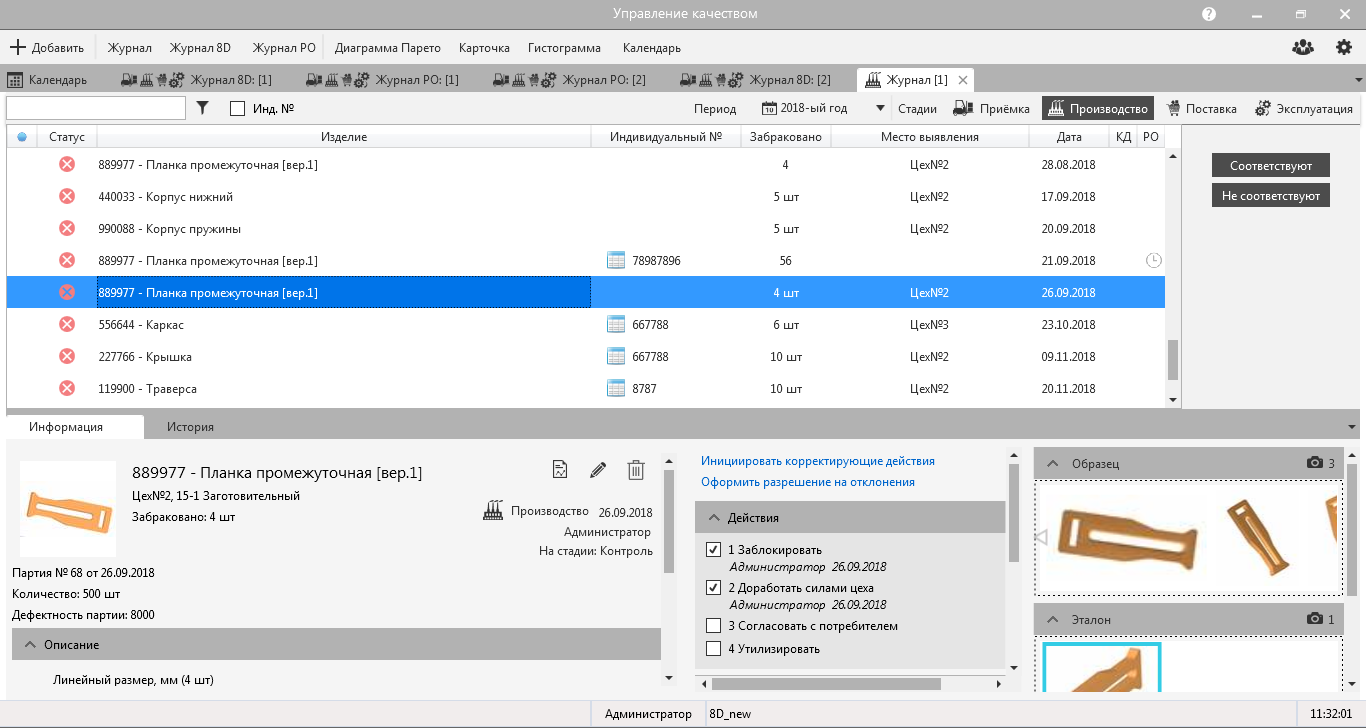Open the users group icon
1366x728 pixels.
coord(1302,47)
